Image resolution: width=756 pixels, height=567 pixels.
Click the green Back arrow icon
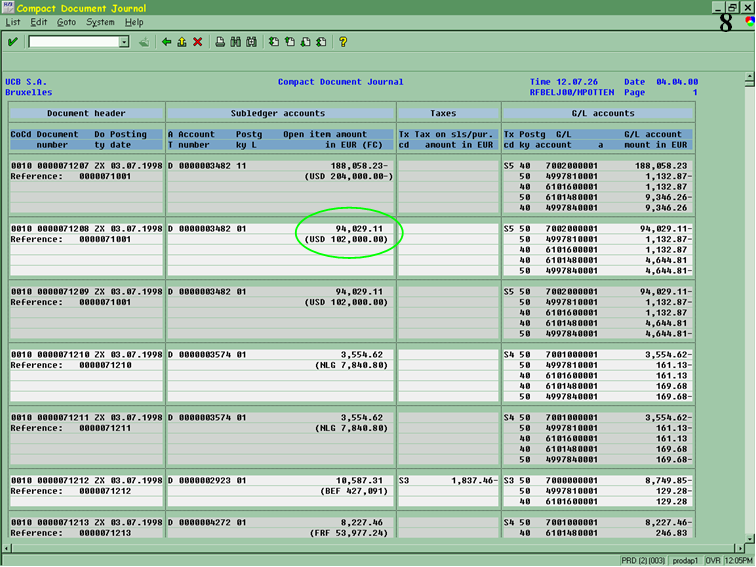point(166,42)
